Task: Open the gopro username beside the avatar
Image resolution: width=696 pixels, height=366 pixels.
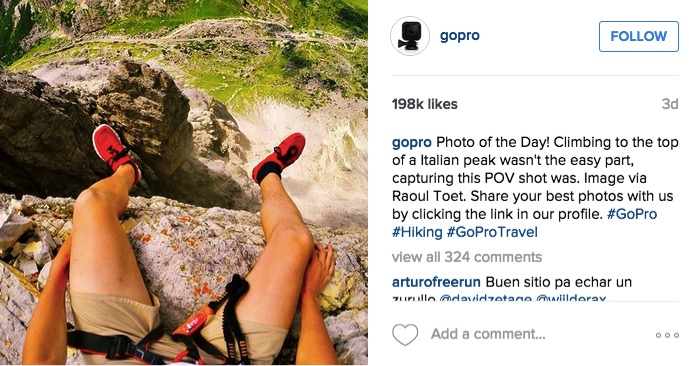Action: 459,35
